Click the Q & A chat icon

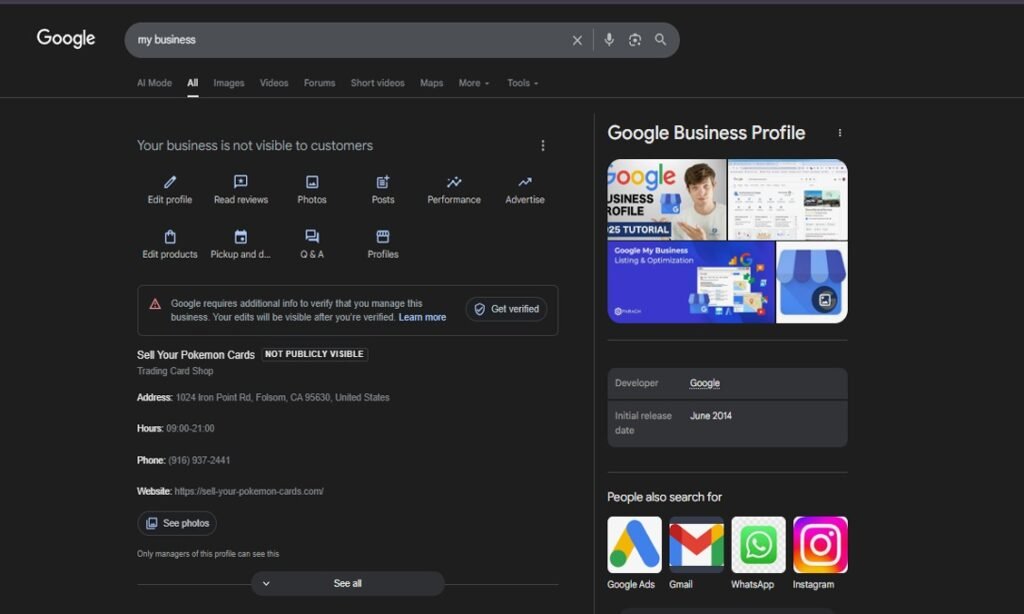312,237
